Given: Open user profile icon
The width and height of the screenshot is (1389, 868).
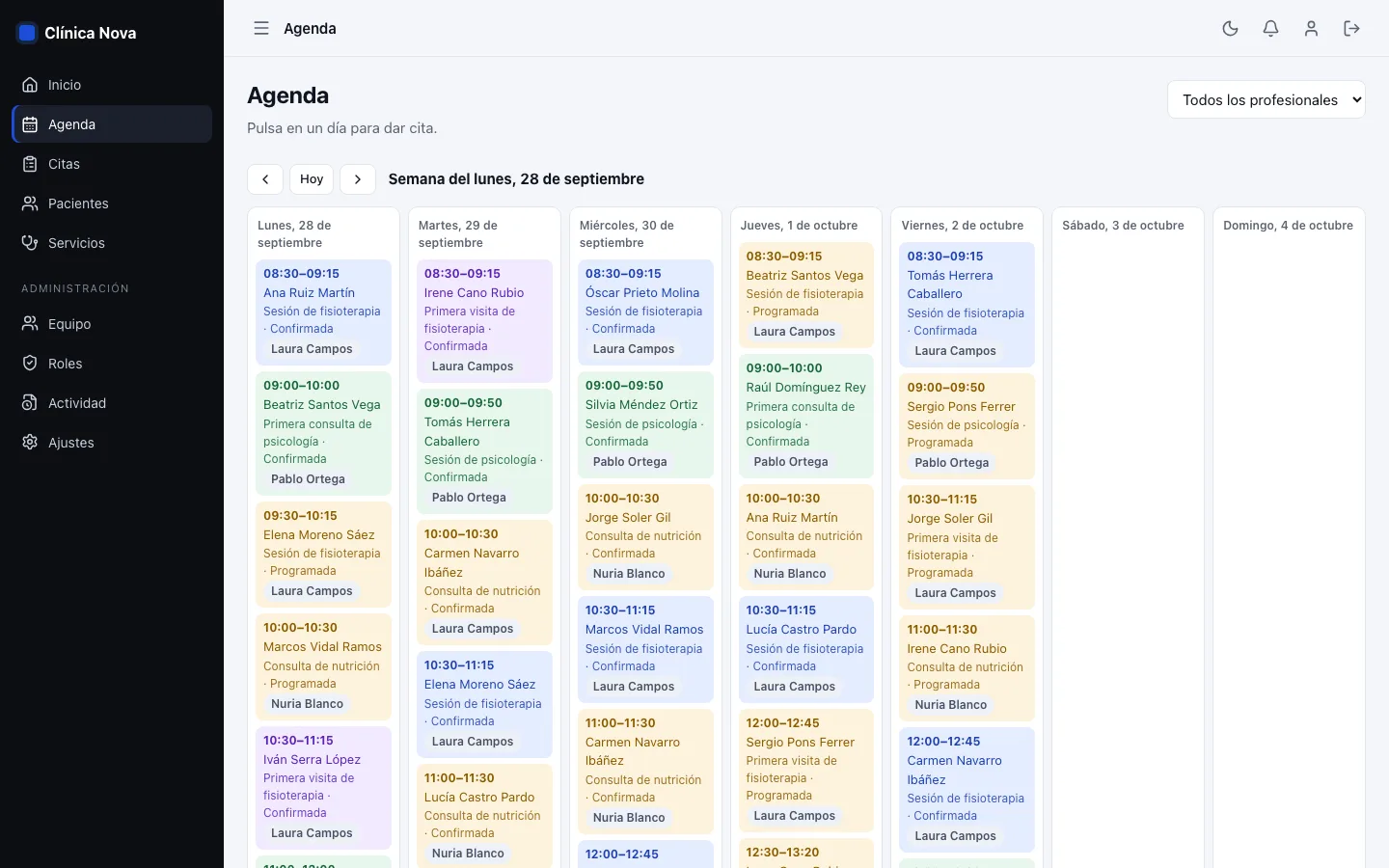Looking at the screenshot, I should [1311, 29].
